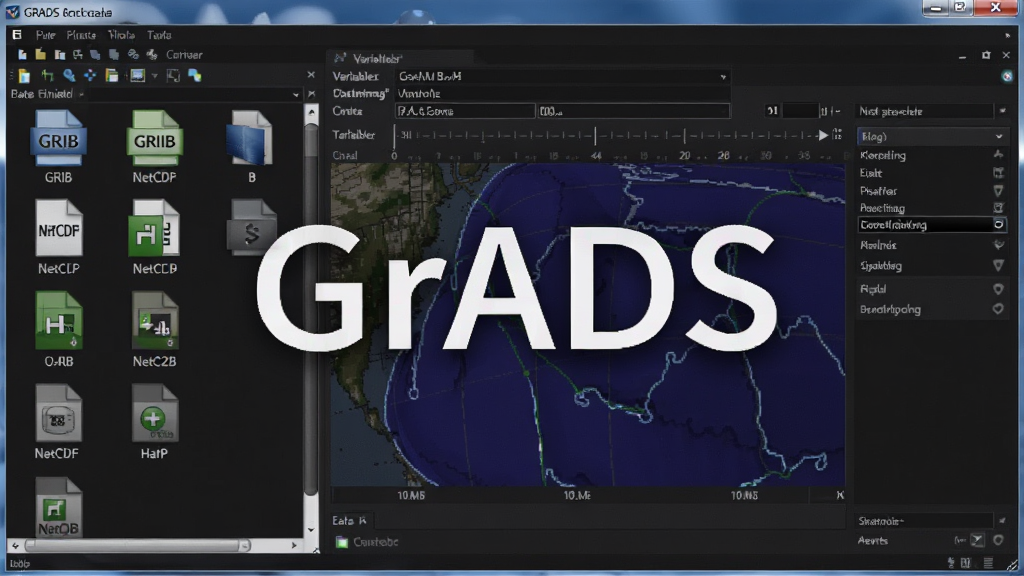Click the blue four-dot move icon
This screenshot has width=1024, height=576.
(89, 76)
